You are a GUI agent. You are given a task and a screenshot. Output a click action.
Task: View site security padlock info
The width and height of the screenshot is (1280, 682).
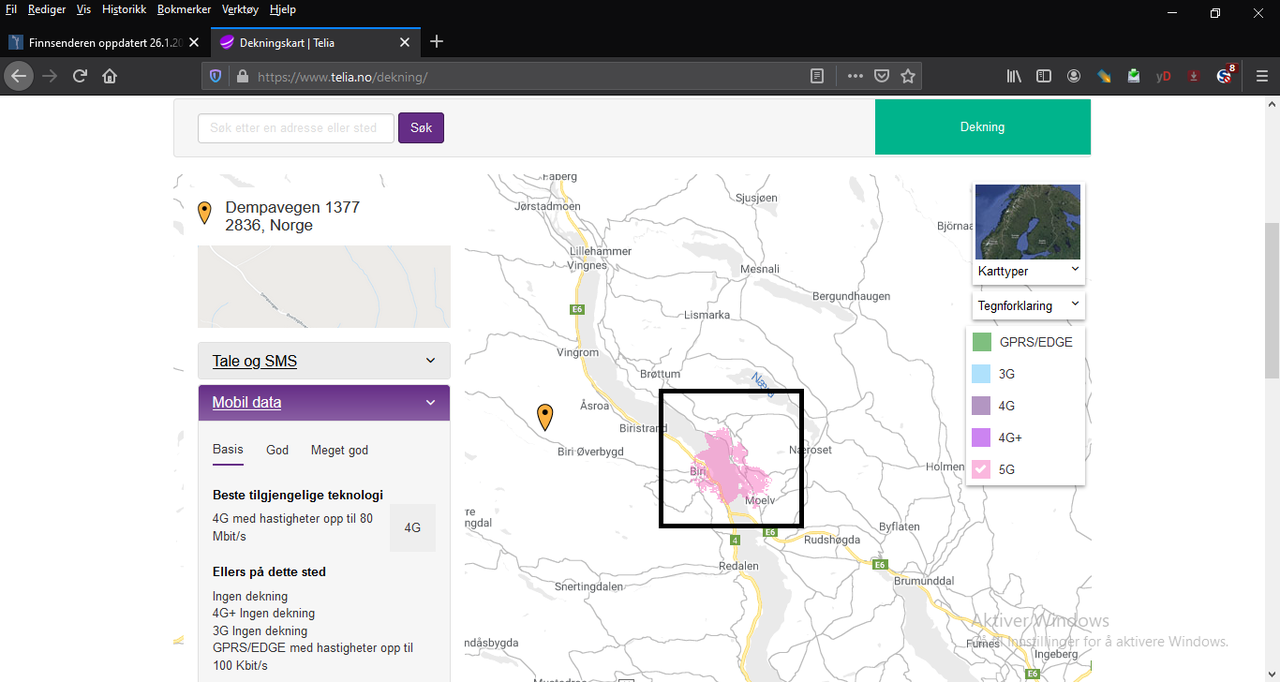pos(241,76)
